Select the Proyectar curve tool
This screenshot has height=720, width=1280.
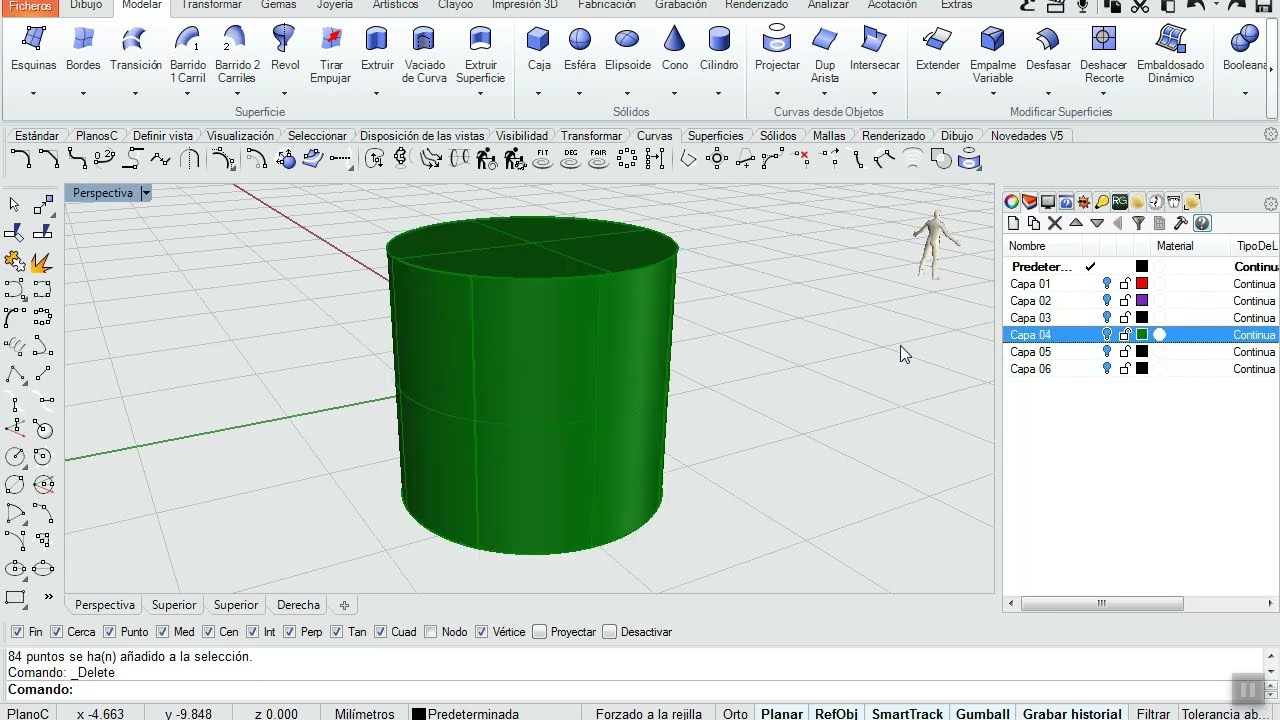click(x=777, y=49)
